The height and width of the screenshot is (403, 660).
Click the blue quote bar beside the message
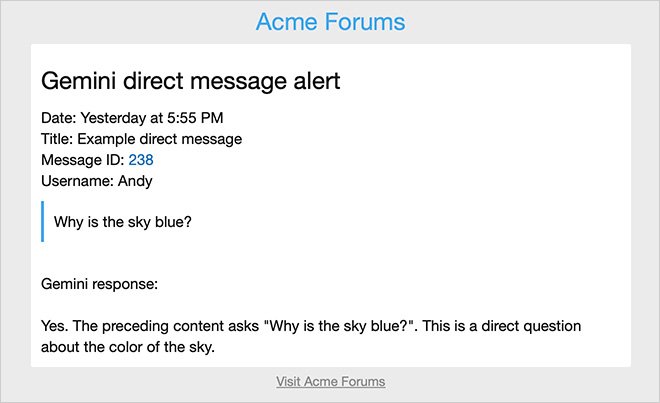tap(43, 221)
